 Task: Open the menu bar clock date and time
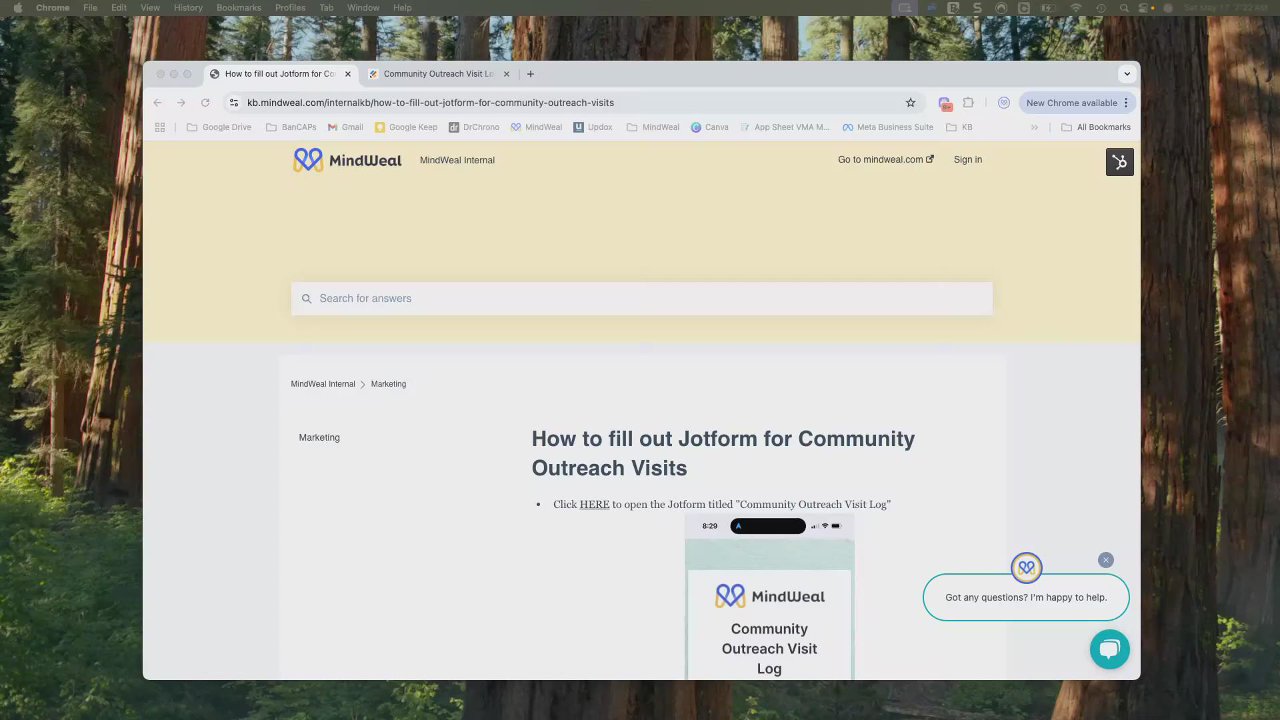click(1226, 8)
